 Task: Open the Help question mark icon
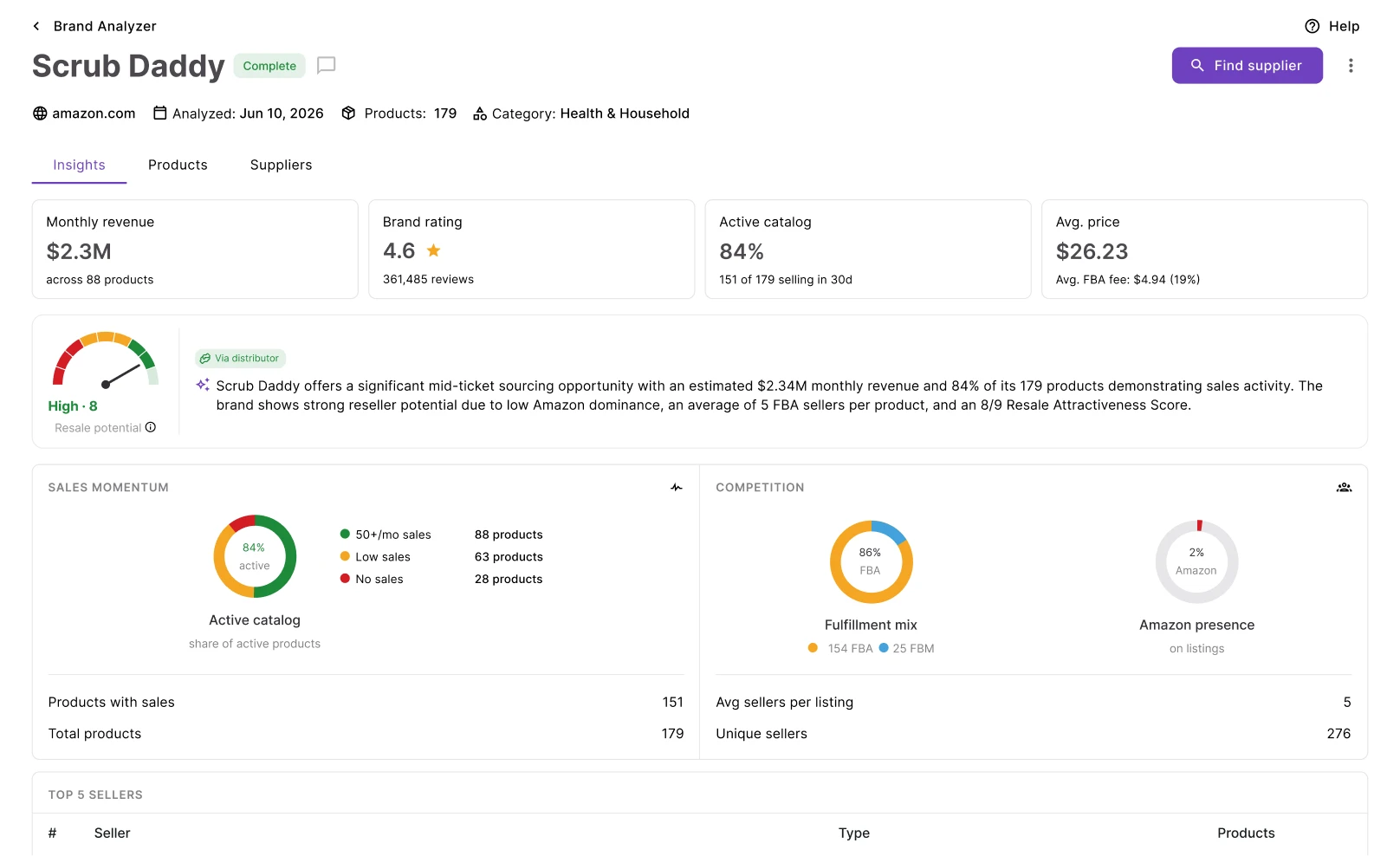click(1312, 26)
